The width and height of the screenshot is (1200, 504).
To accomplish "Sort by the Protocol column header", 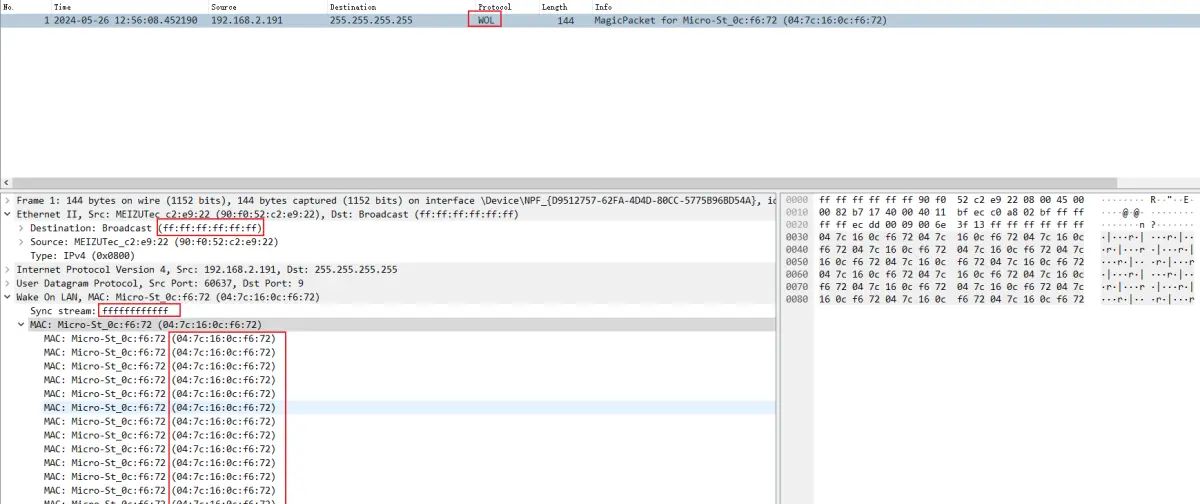I will (x=494, y=7).
